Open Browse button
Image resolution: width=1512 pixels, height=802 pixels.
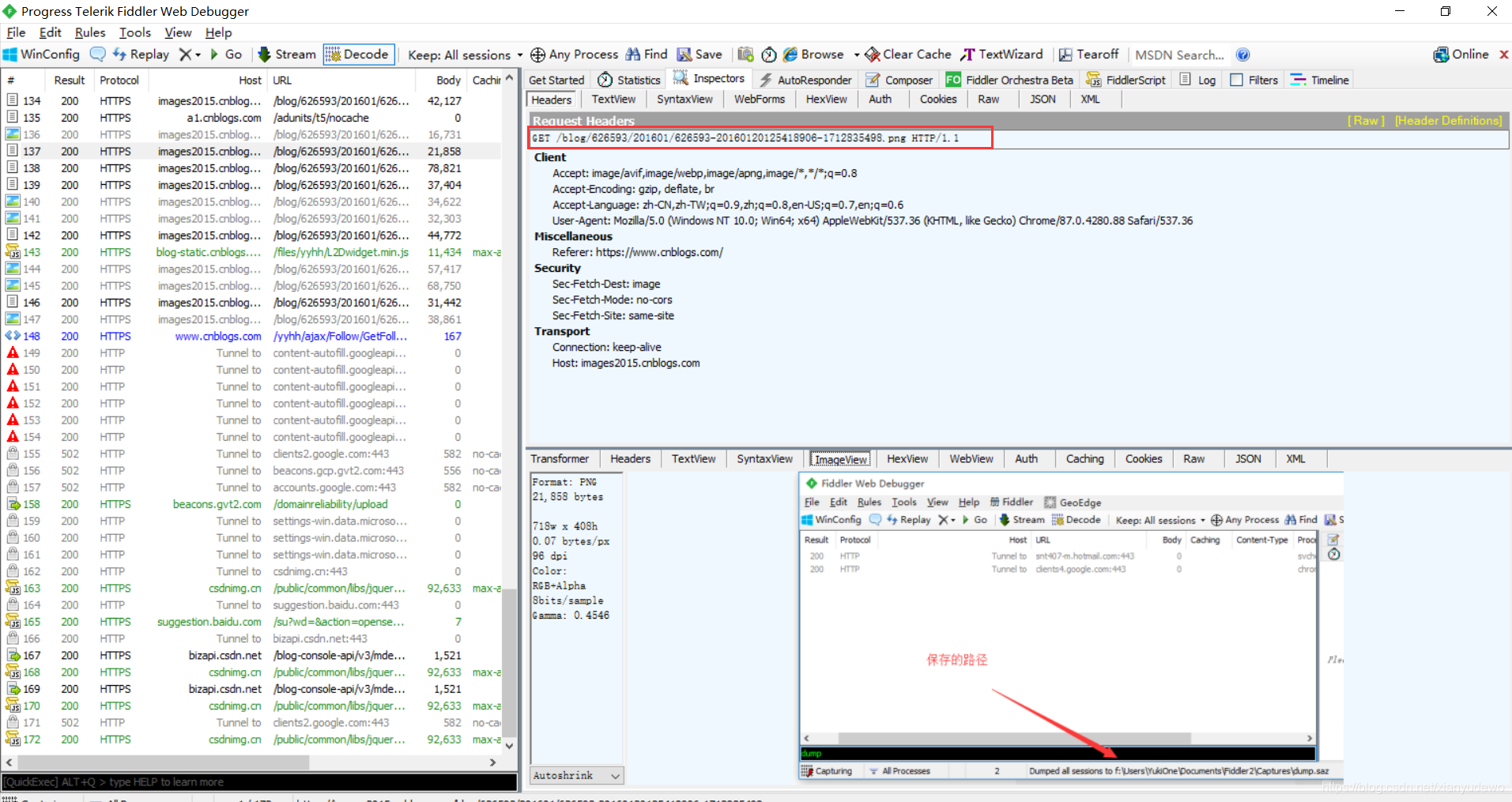click(813, 55)
